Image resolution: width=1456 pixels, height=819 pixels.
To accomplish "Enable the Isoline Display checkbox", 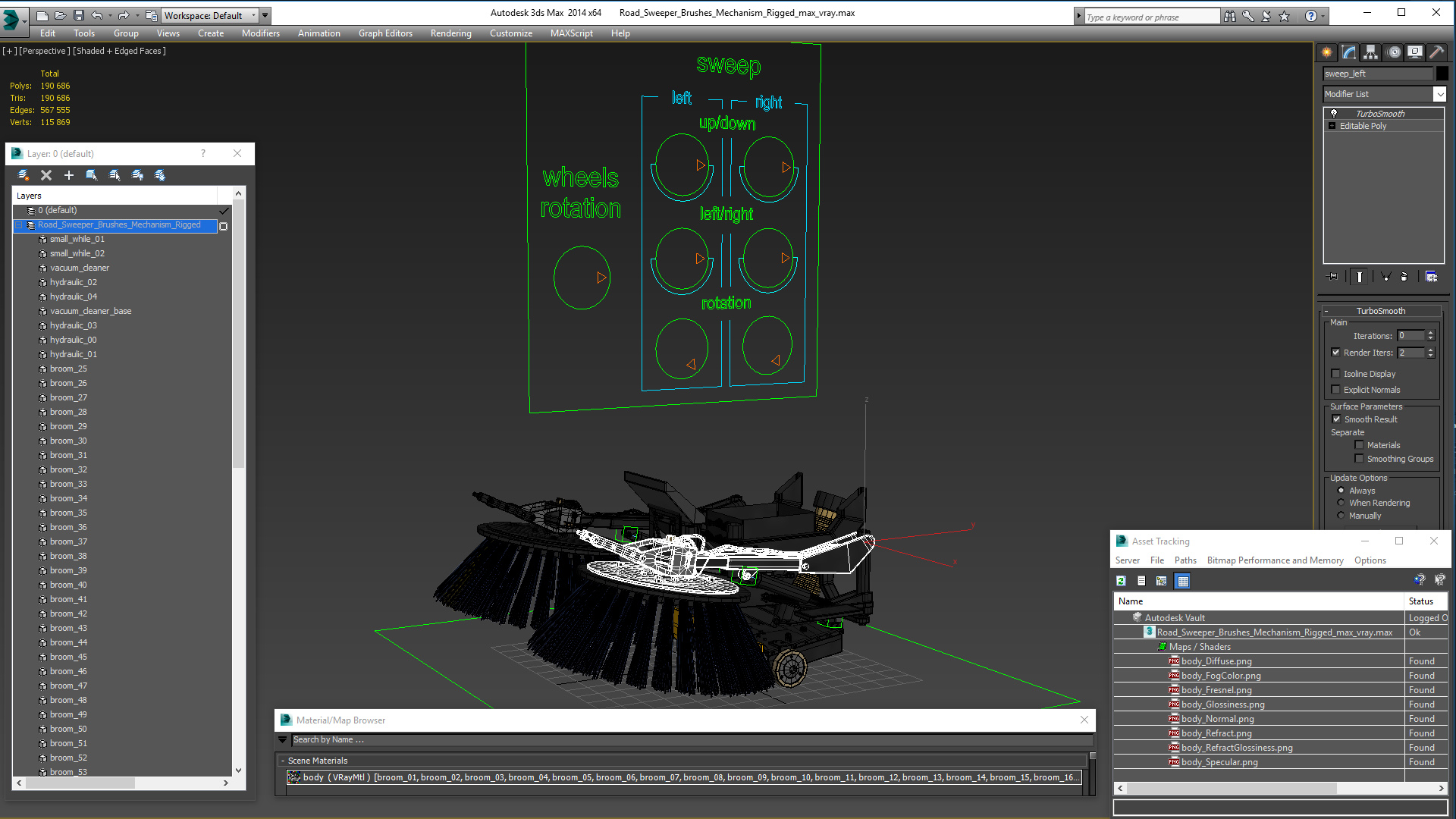I will (1336, 374).
